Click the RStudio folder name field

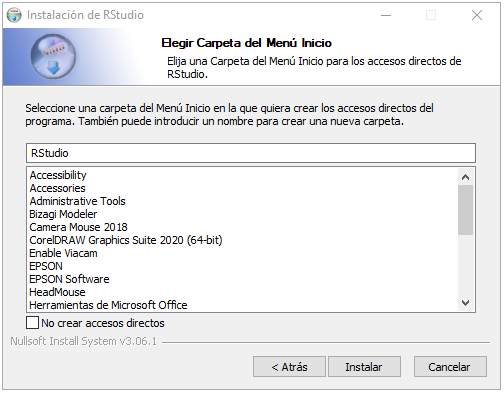[251, 153]
